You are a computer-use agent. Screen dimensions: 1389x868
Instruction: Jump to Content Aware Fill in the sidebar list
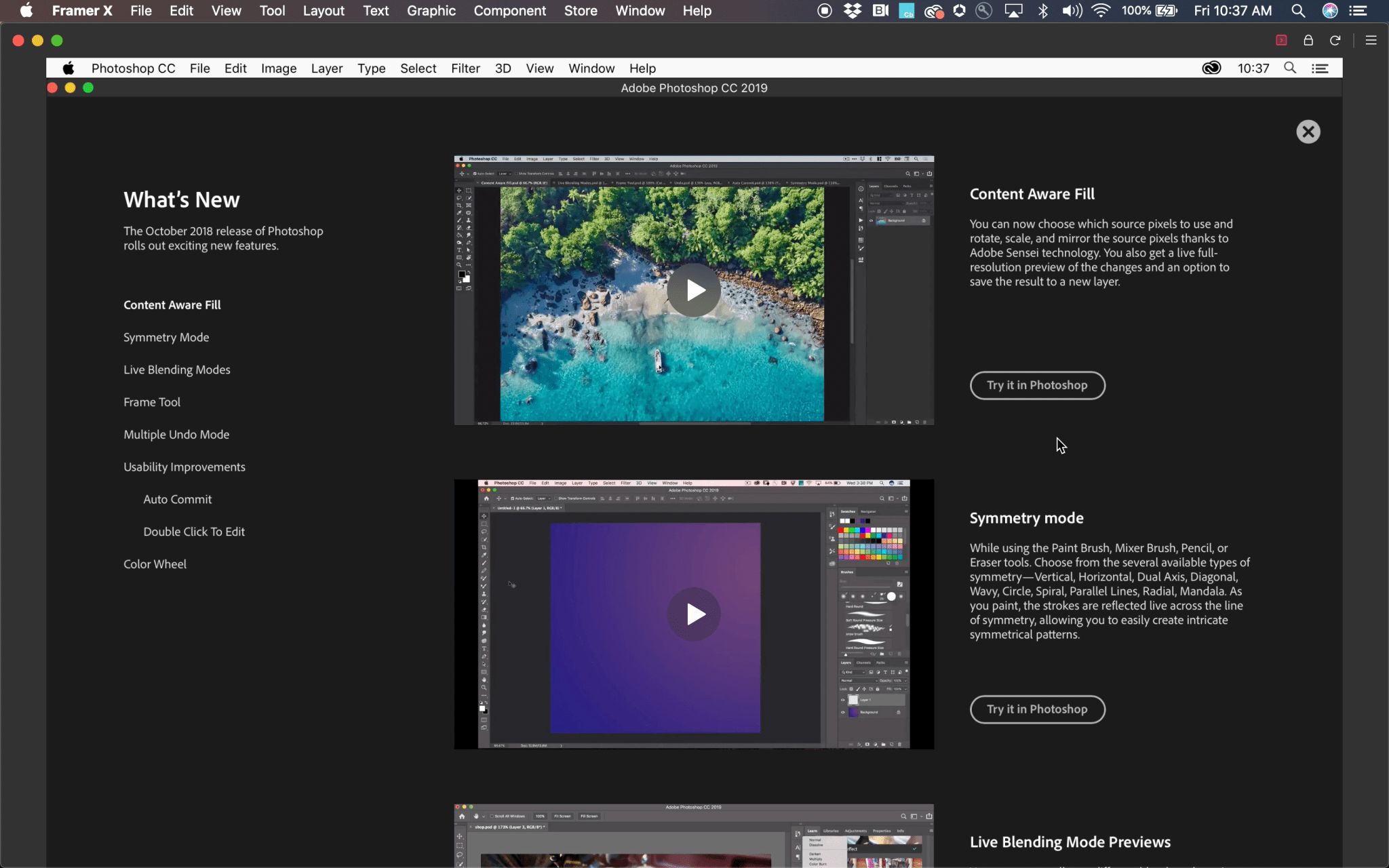point(172,305)
